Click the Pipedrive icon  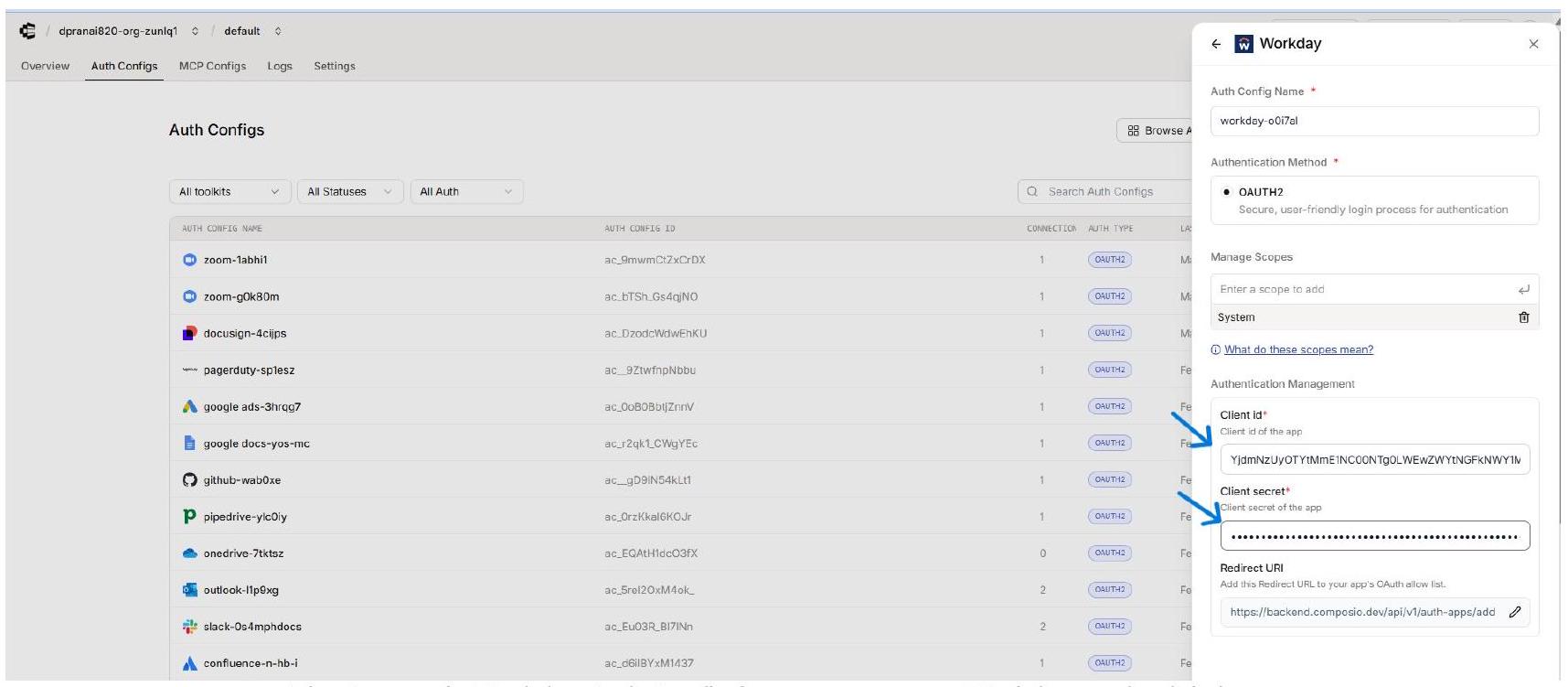(x=189, y=516)
